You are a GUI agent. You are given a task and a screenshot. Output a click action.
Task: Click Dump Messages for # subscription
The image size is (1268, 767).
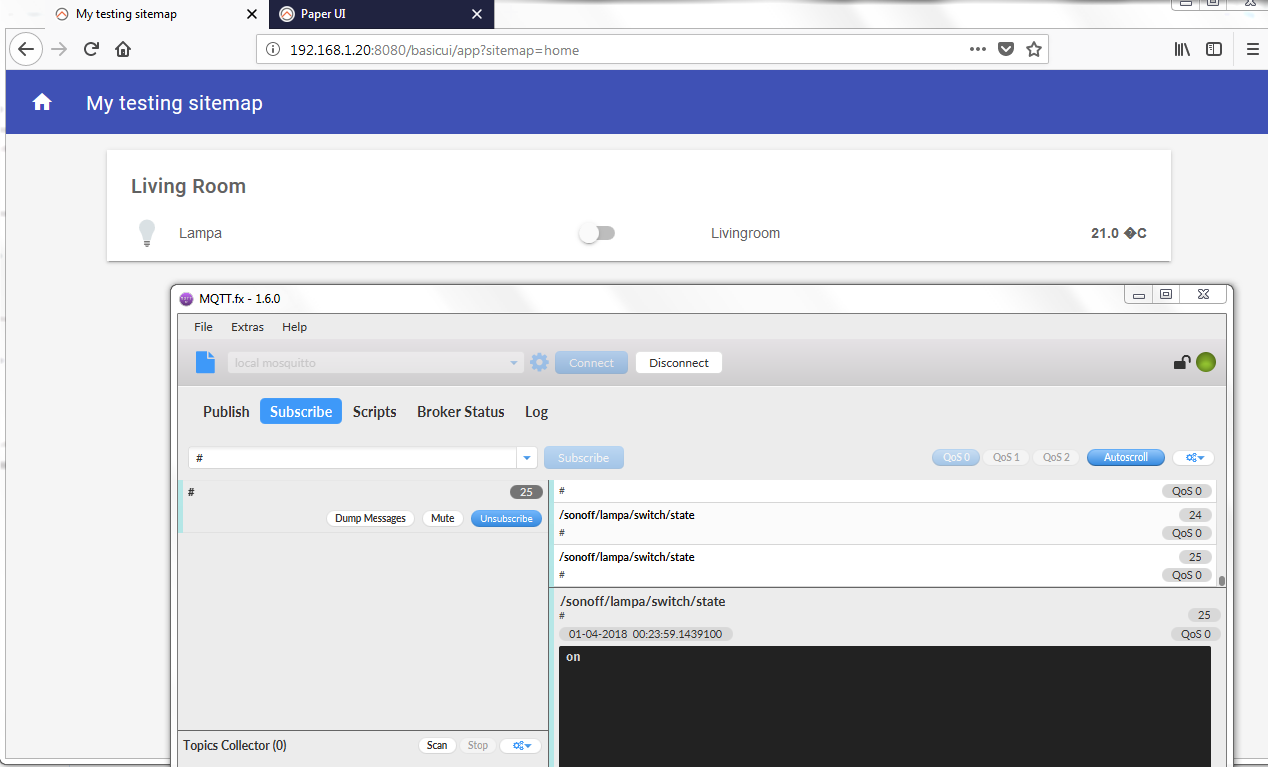[370, 518]
